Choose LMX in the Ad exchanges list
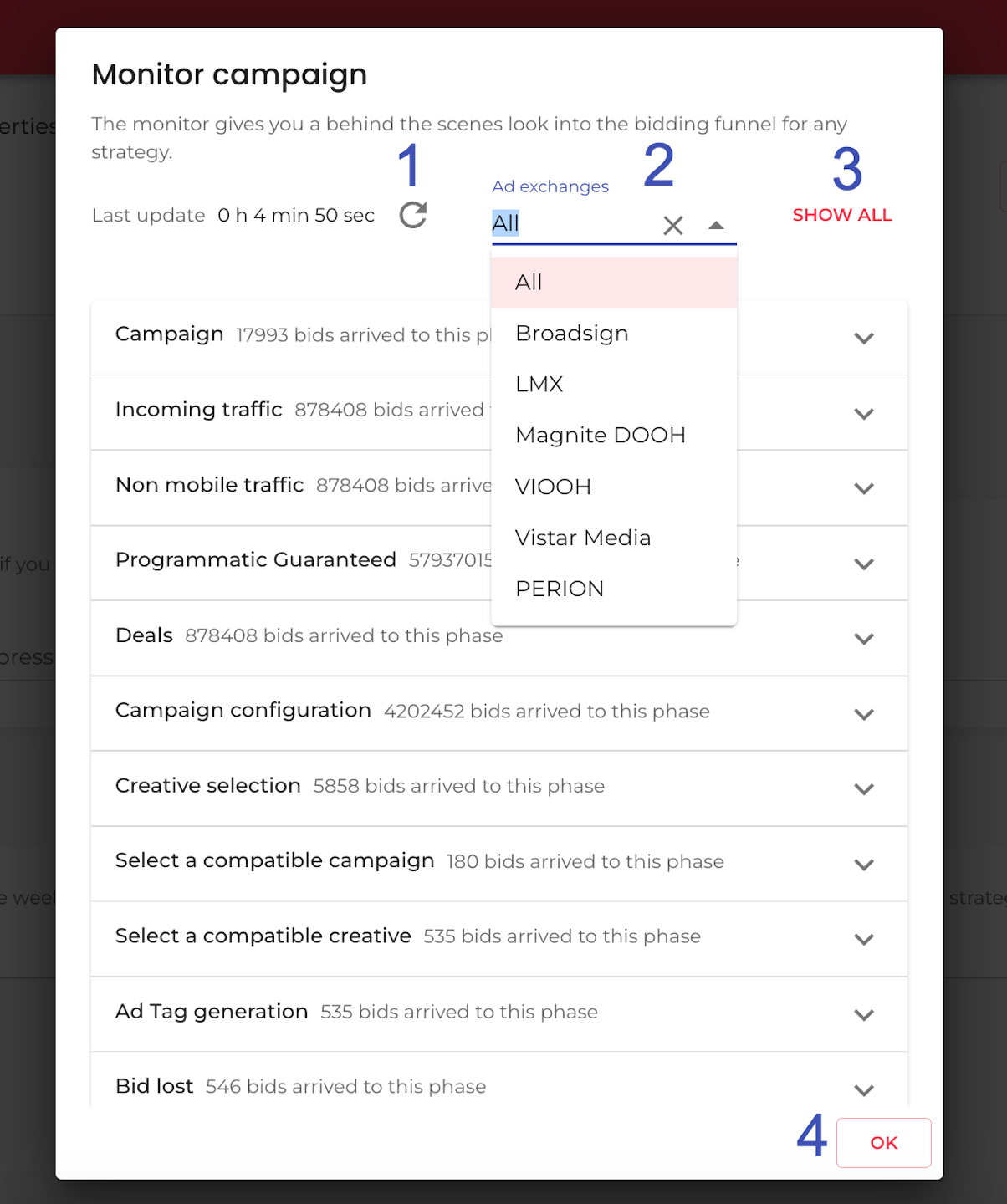The image size is (1007, 1204). pos(539,385)
